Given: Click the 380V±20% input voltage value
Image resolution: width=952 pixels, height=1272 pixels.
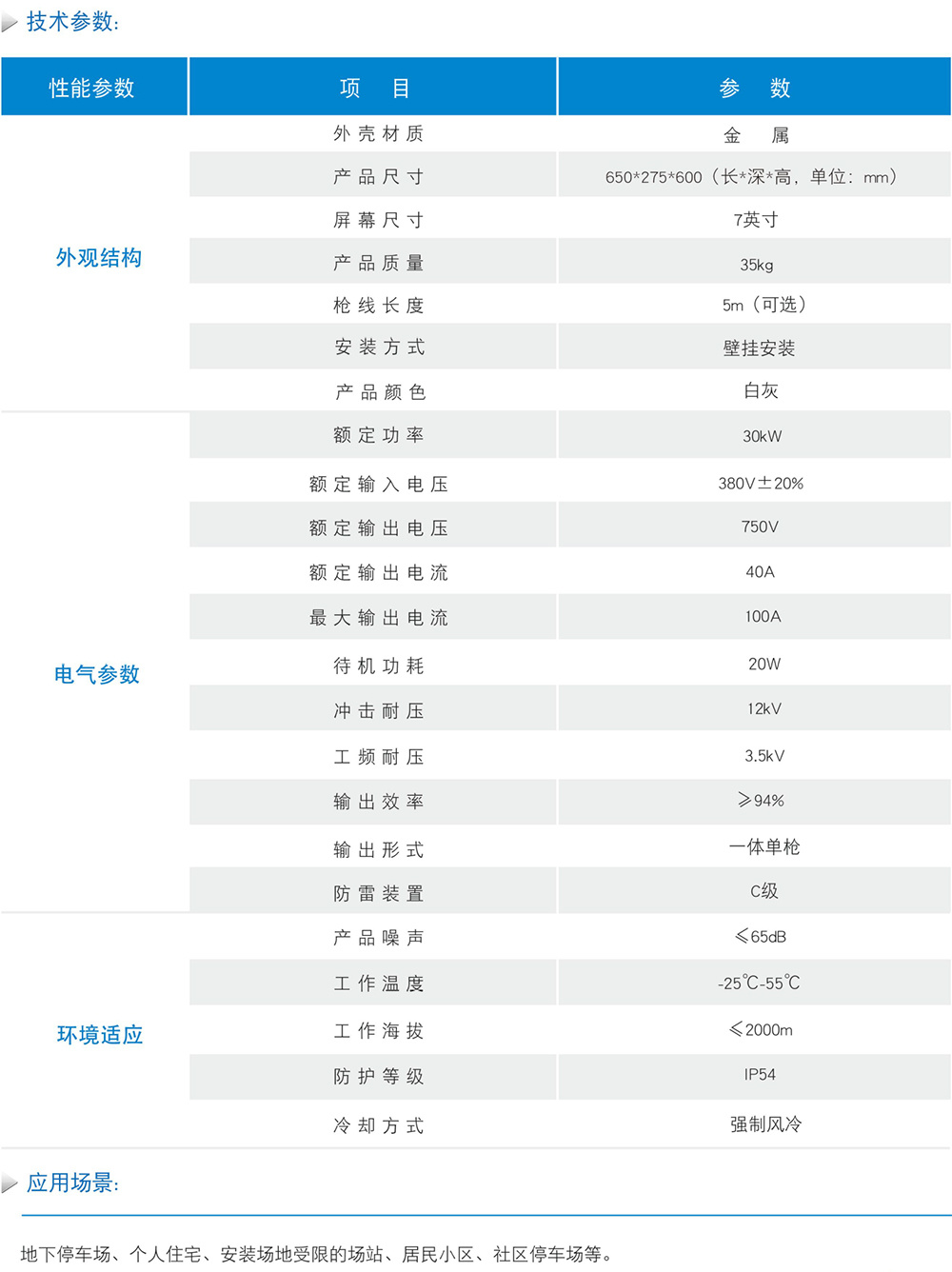Looking at the screenshot, I should click(x=761, y=484).
